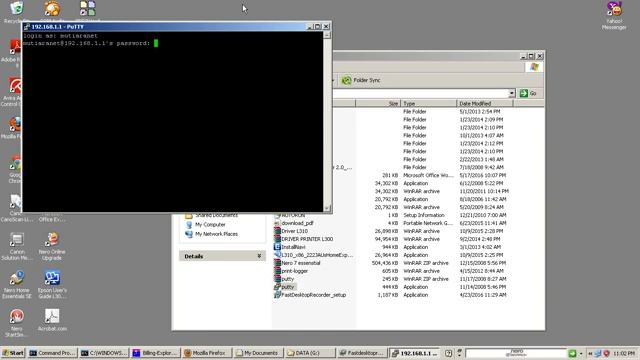
Task: Click the network tray icon
Action: click(x=598, y=353)
